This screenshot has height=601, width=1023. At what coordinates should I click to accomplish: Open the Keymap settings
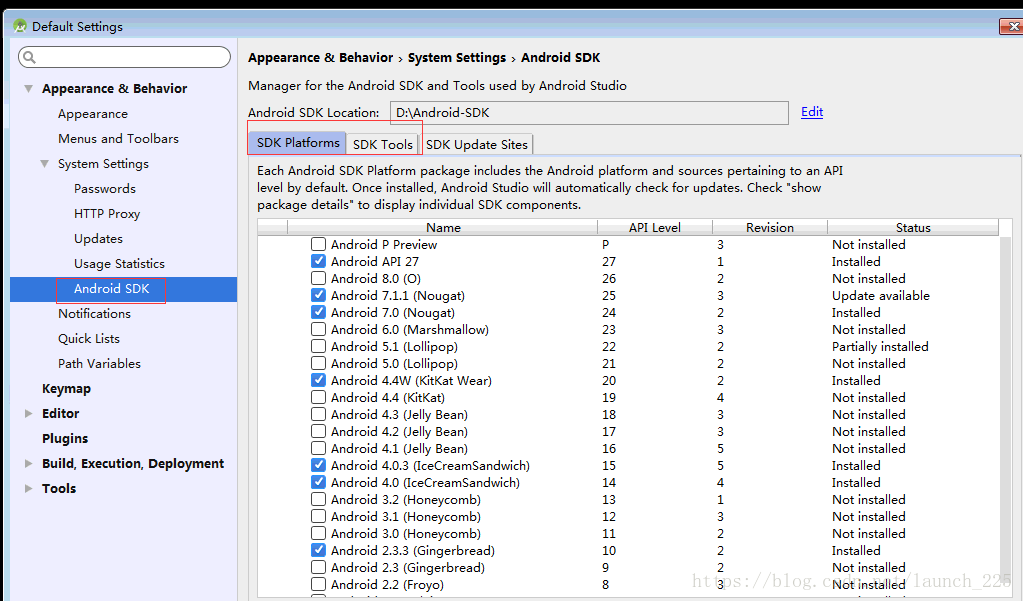pos(66,388)
